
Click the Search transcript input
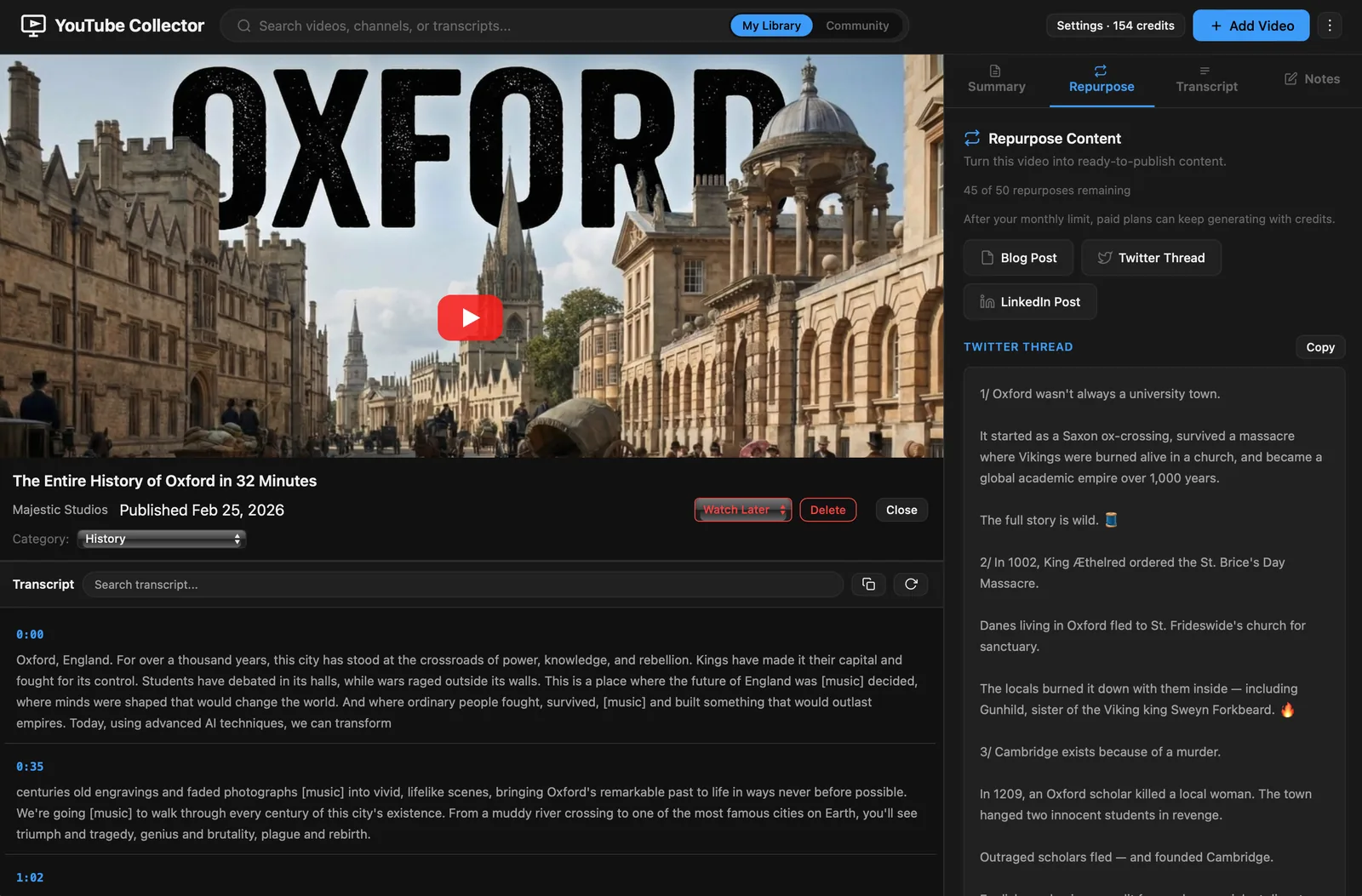[x=463, y=585]
